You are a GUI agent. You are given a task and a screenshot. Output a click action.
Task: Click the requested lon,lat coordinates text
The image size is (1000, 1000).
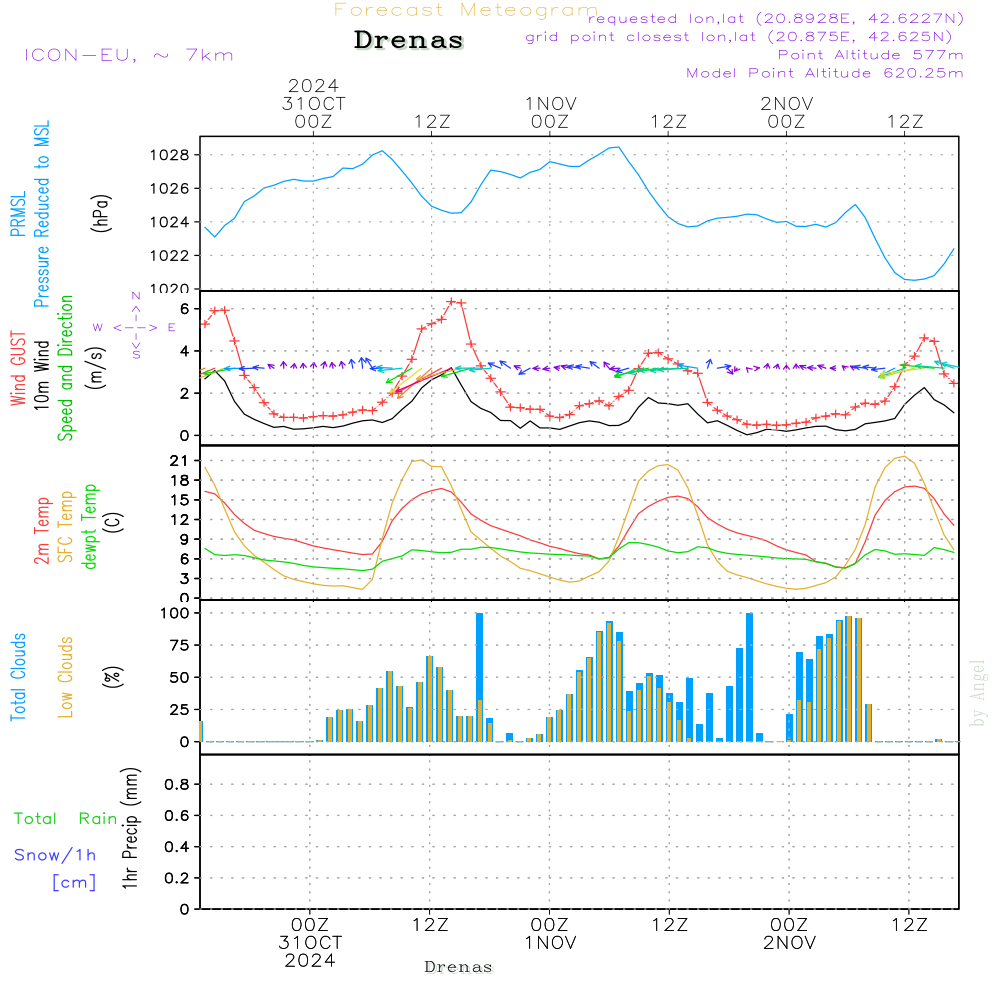pos(776,18)
